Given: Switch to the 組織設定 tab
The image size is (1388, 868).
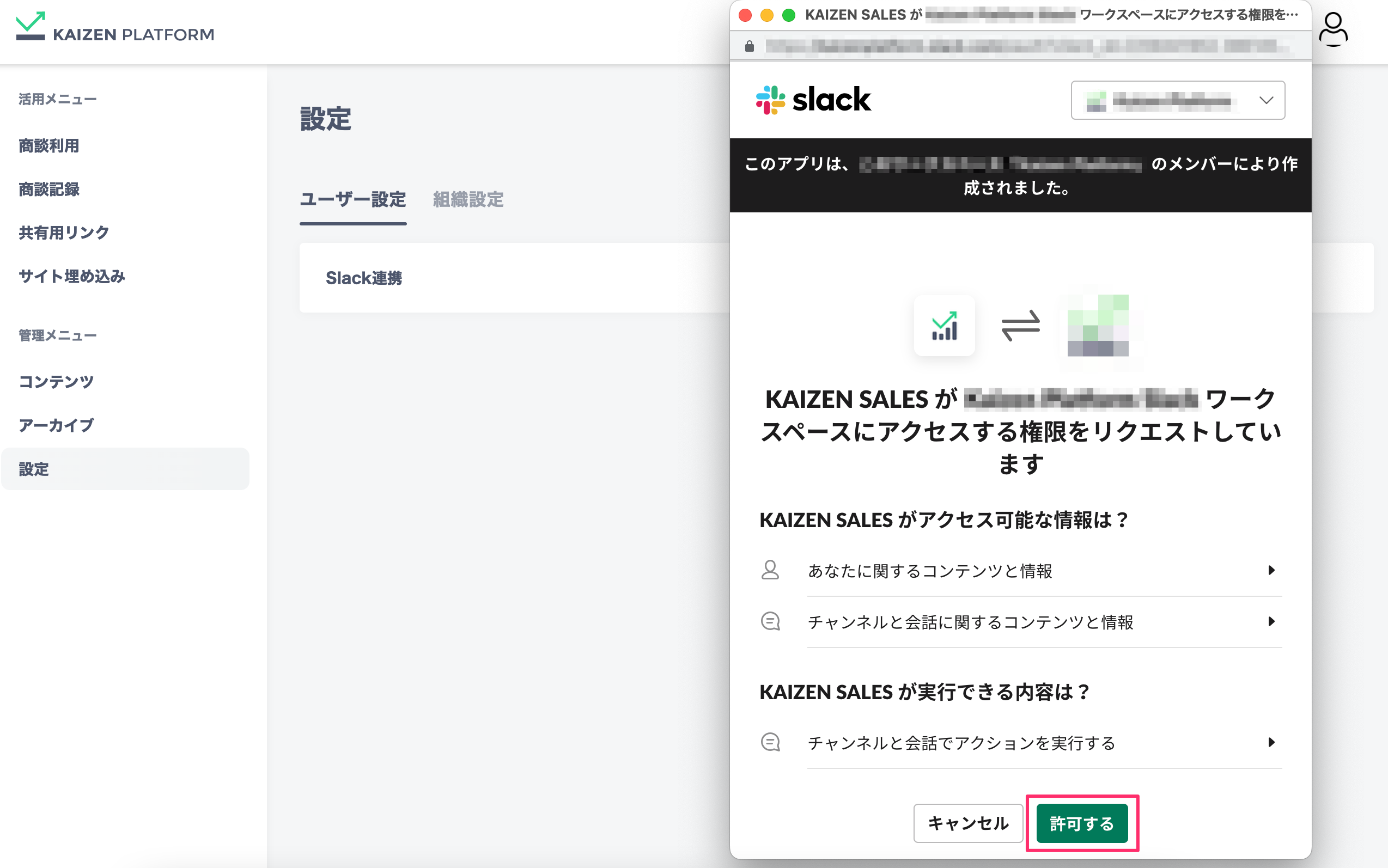Looking at the screenshot, I should pyautogui.click(x=468, y=200).
